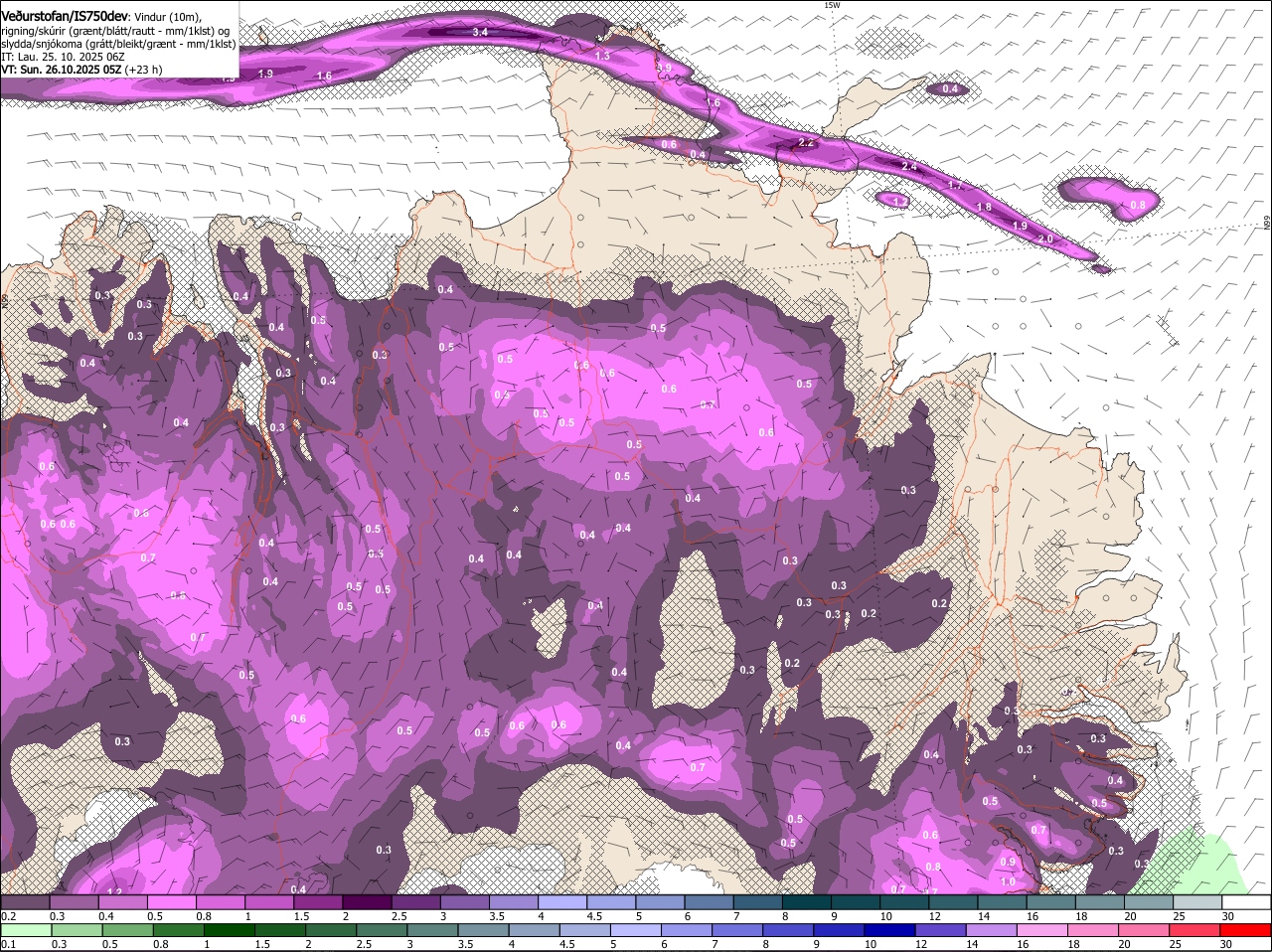The width and height of the screenshot is (1272, 952).
Task: Click the white swatch after 30 in upper legend
Action: click(1246, 901)
